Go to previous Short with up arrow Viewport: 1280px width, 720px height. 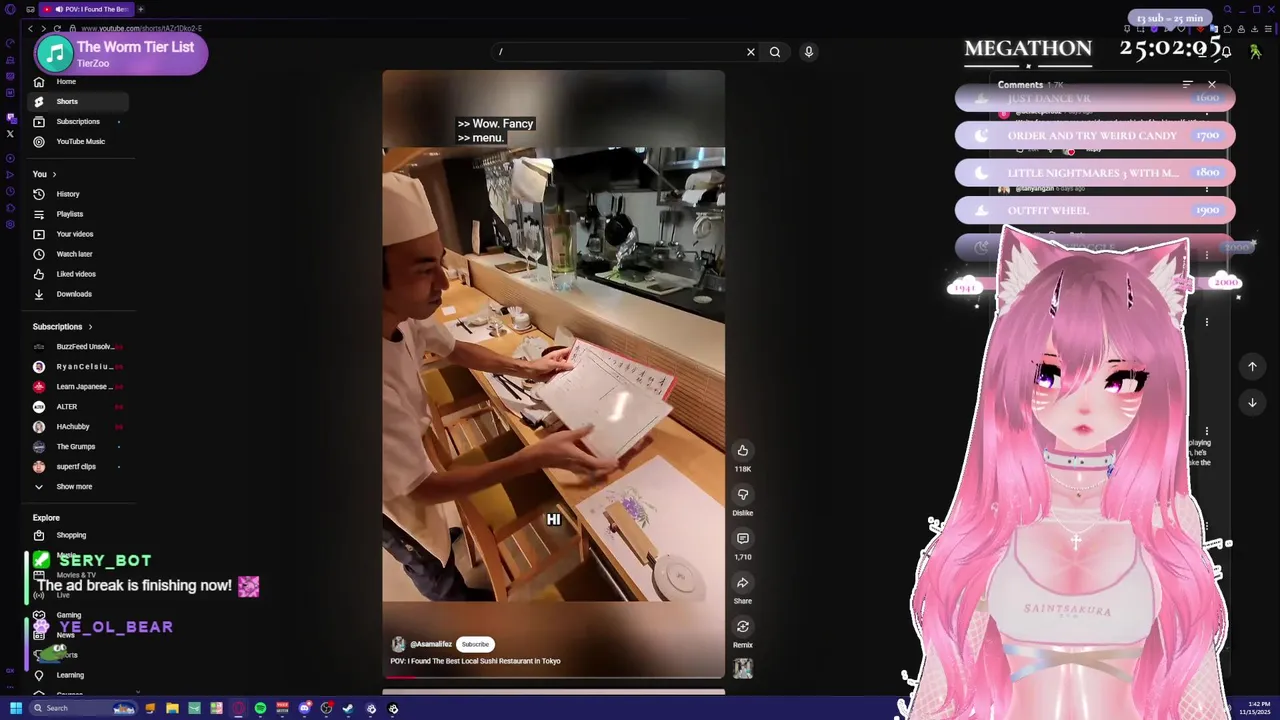[x=1252, y=366]
